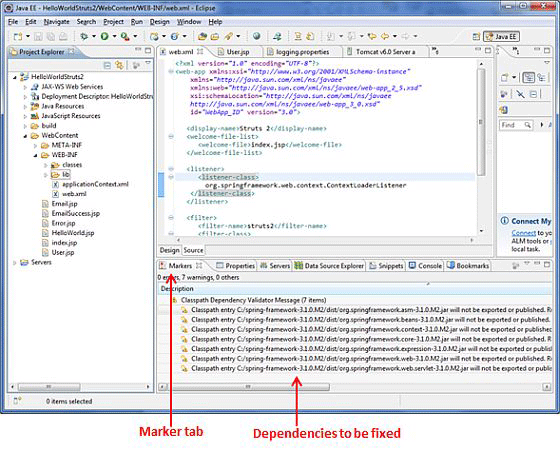Click the Debug bug icon

coord(84,36)
